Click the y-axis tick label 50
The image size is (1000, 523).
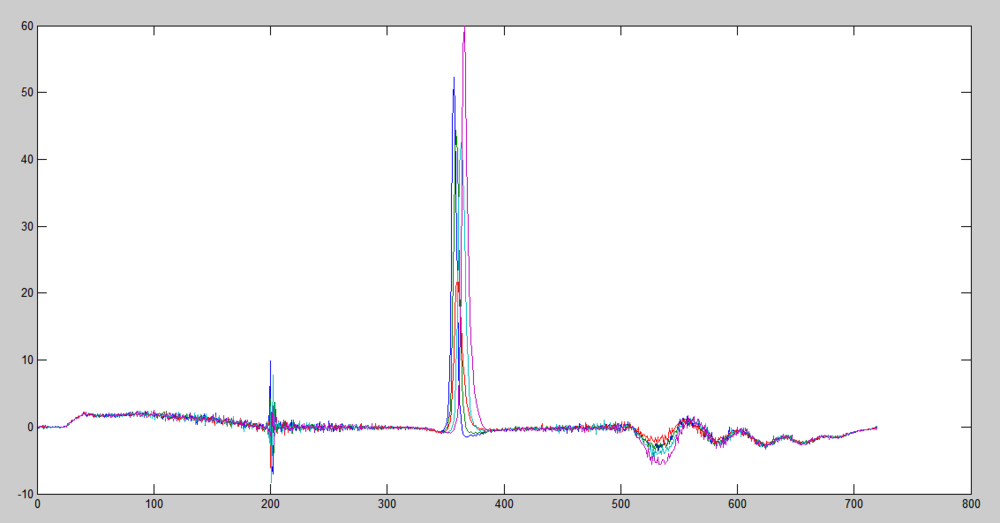pyautogui.click(x=28, y=93)
